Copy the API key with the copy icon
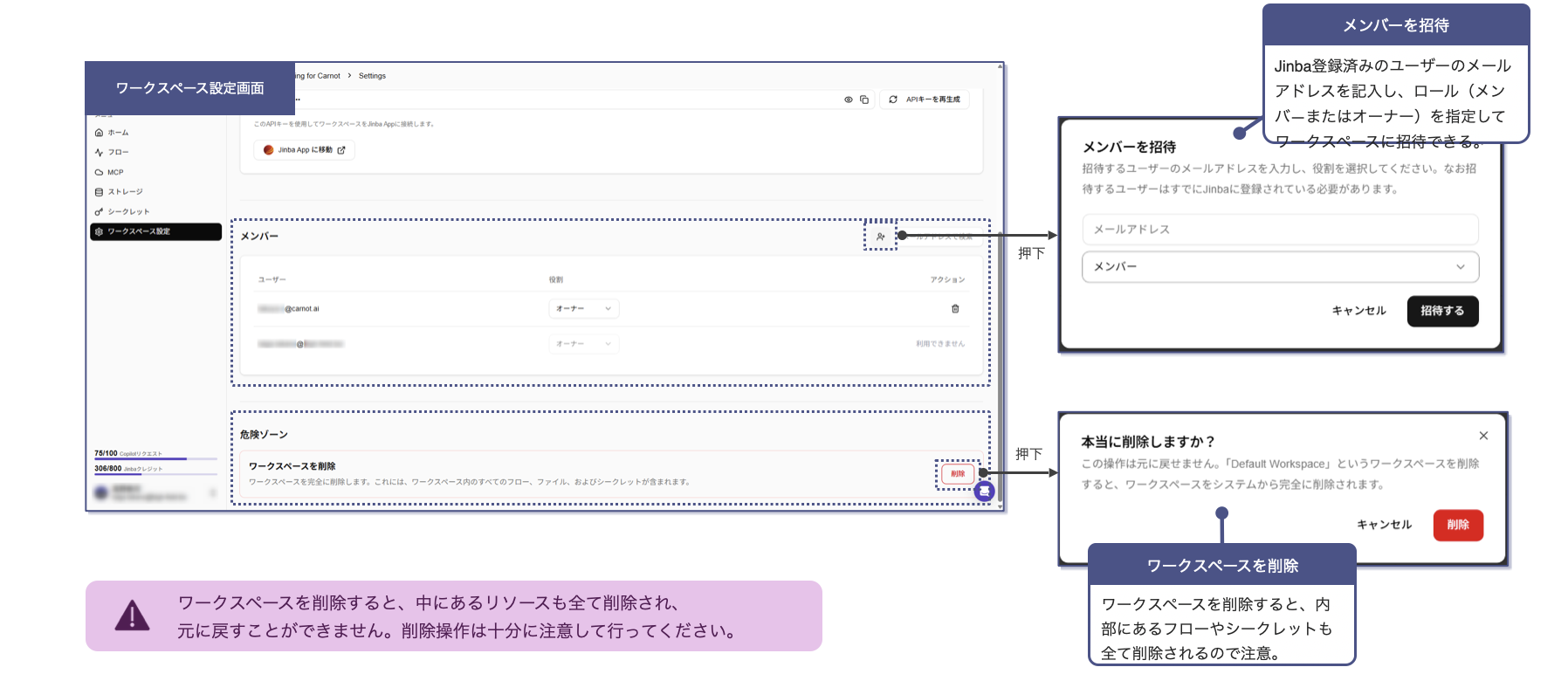1568x674 pixels. click(x=864, y=100)
